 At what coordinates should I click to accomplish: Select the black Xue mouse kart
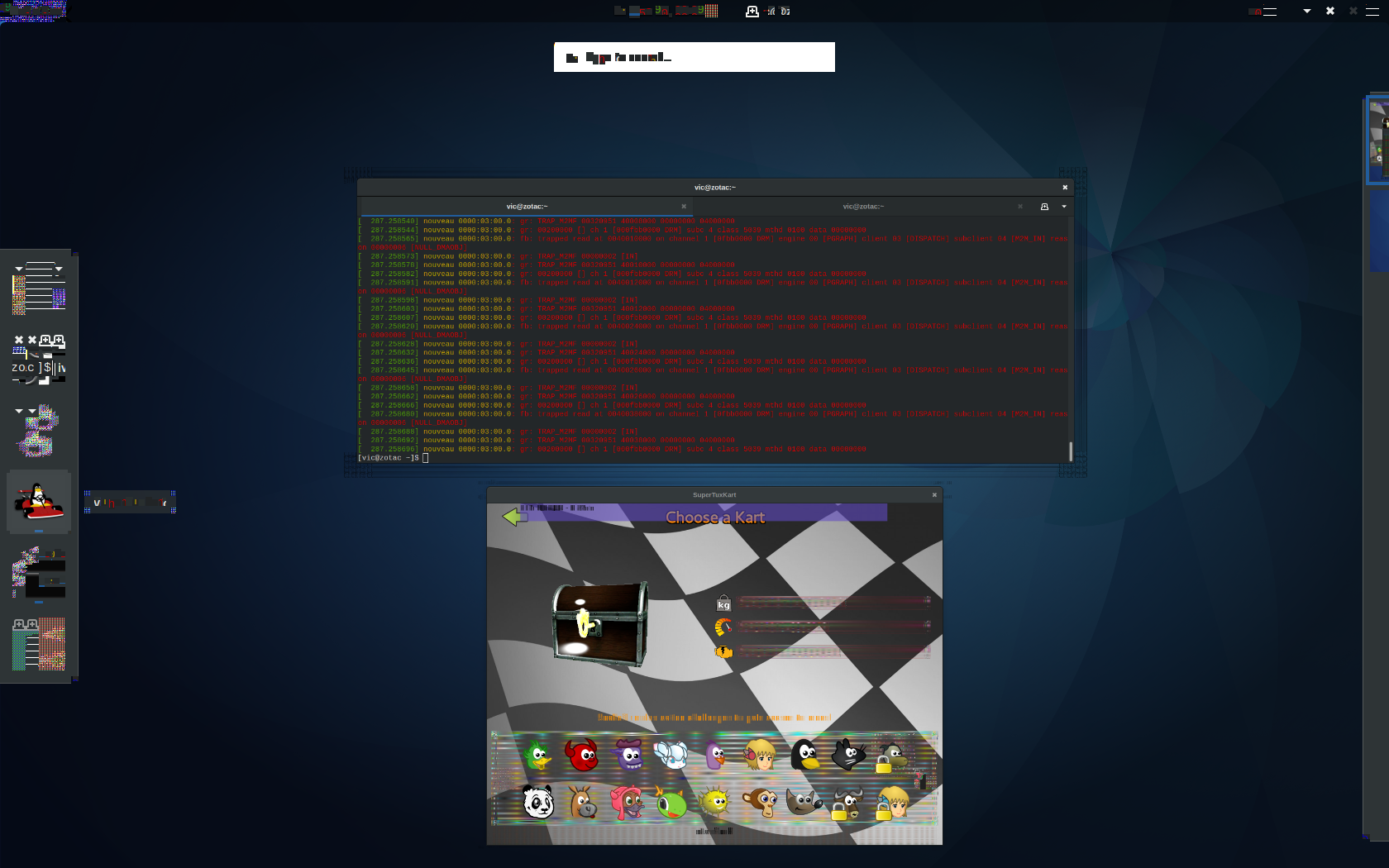coord(848,755)
